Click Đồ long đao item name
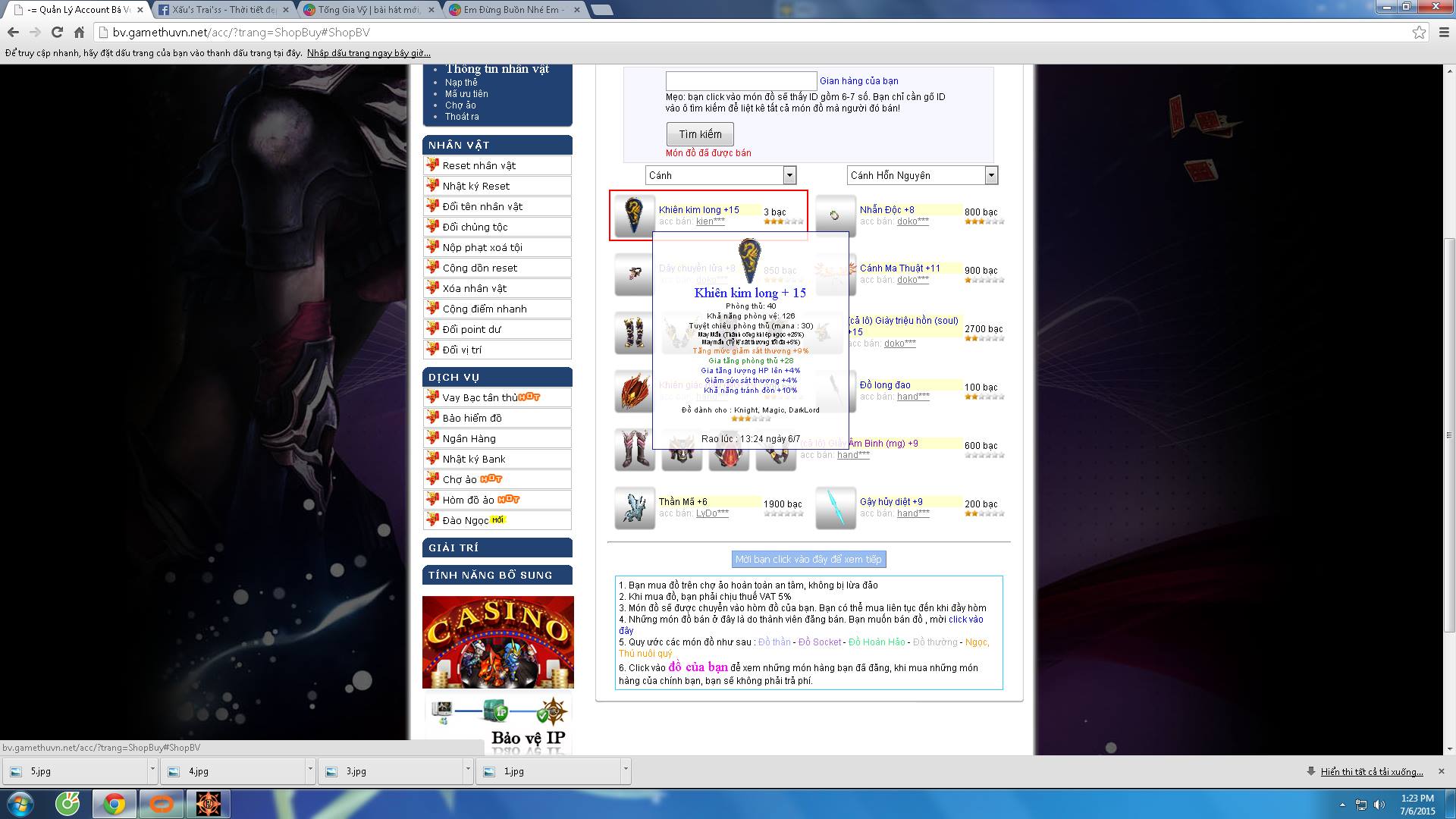The image size is (1456, 819). coord(885,385)
